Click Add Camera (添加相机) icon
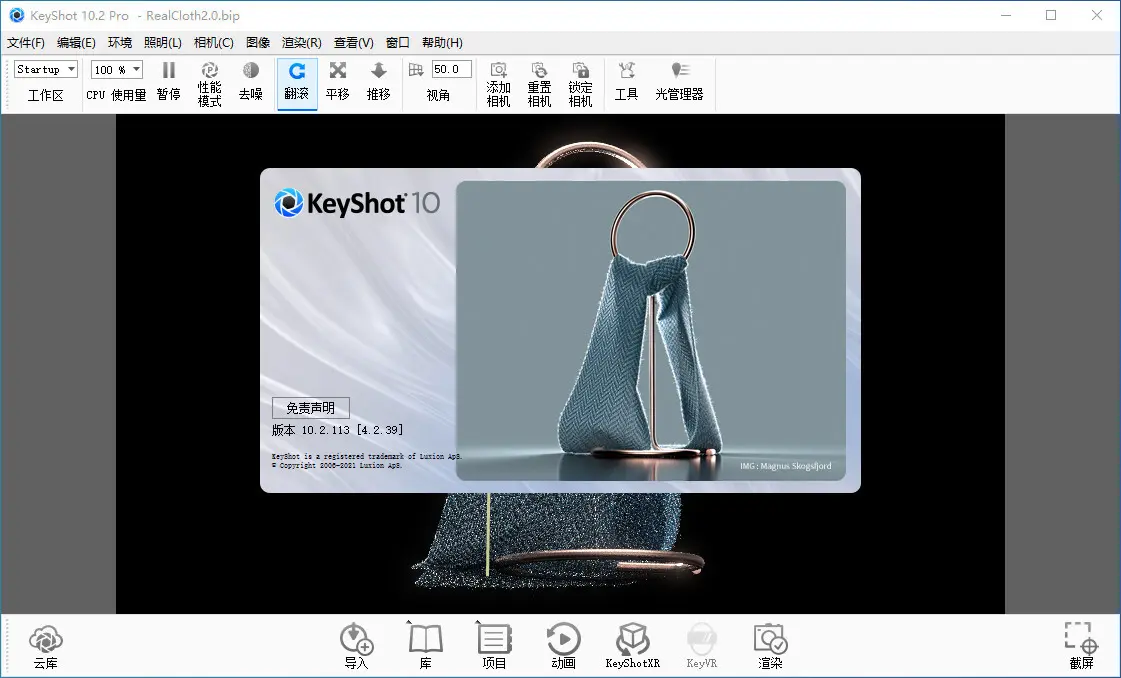This screenshot has width=1121, height=678. [498, 70]
